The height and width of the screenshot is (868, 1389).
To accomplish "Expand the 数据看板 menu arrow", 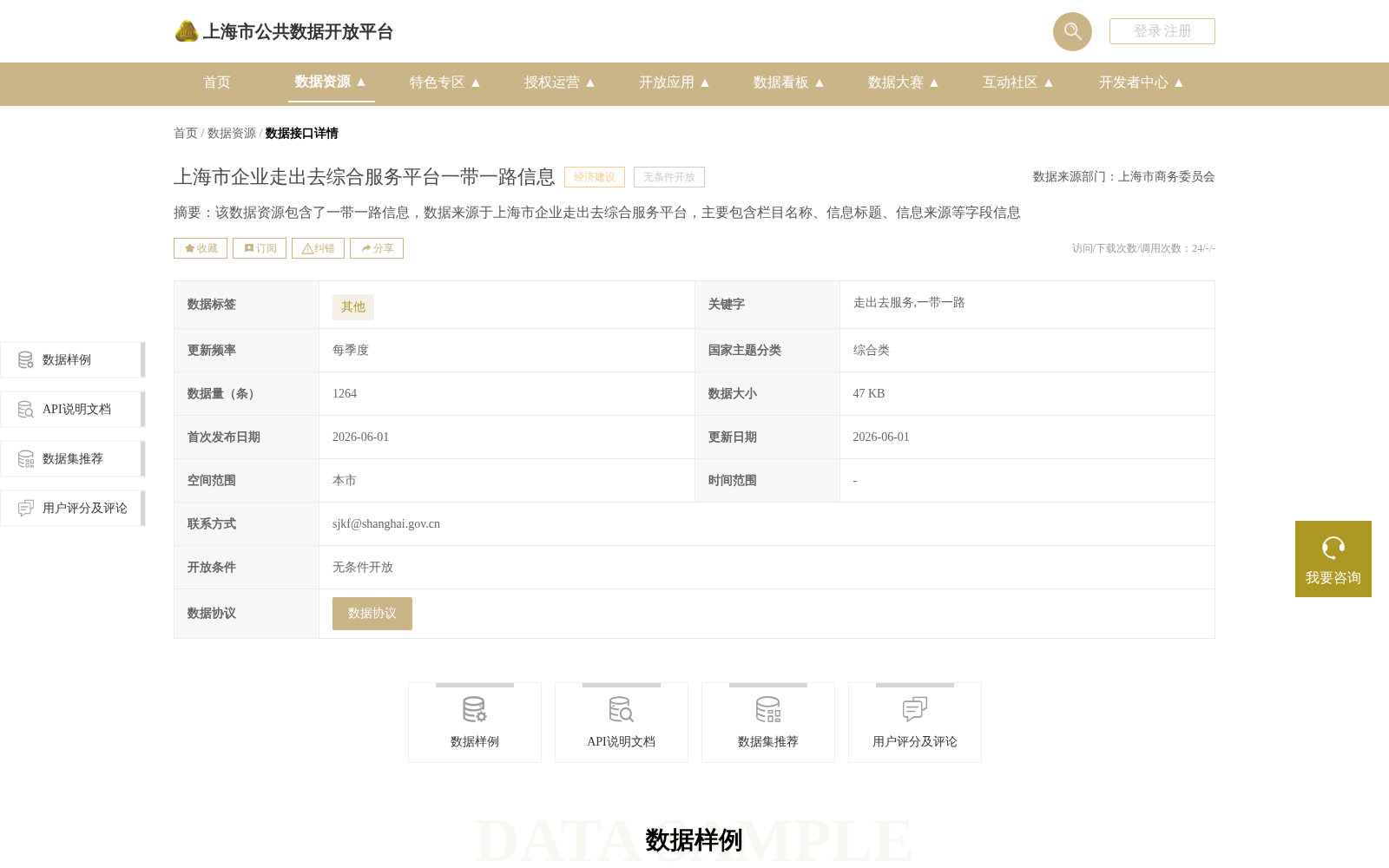I will pos(820,82).
